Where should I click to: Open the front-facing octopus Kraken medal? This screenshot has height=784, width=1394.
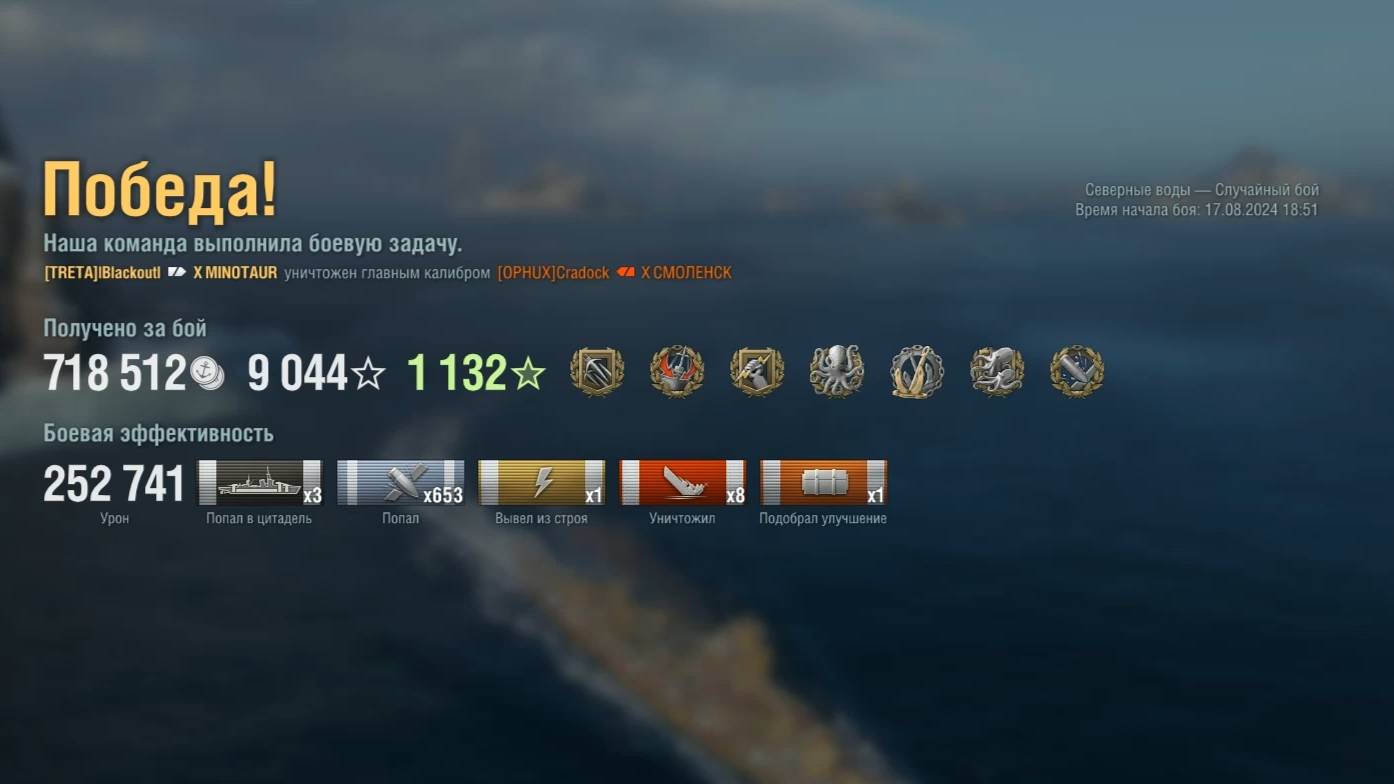coord(837,372)
